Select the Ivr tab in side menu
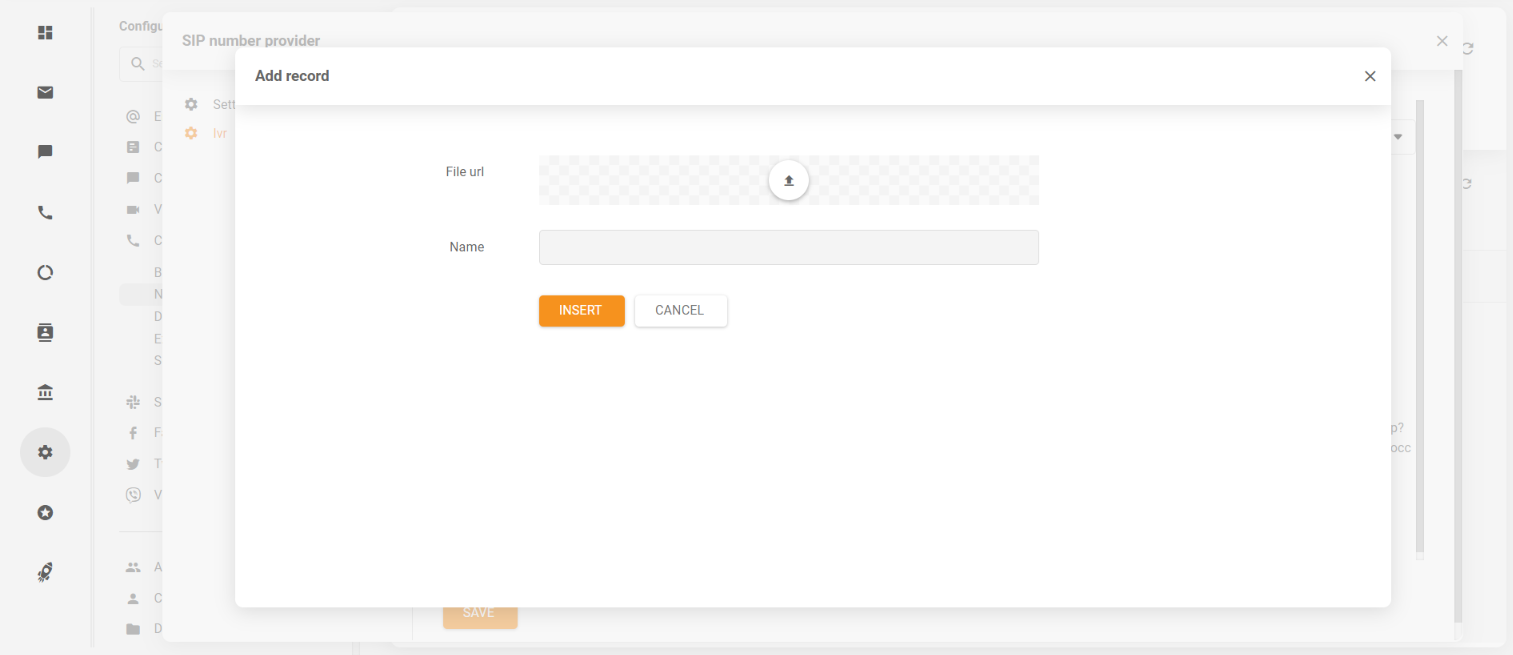 (219, 133)
